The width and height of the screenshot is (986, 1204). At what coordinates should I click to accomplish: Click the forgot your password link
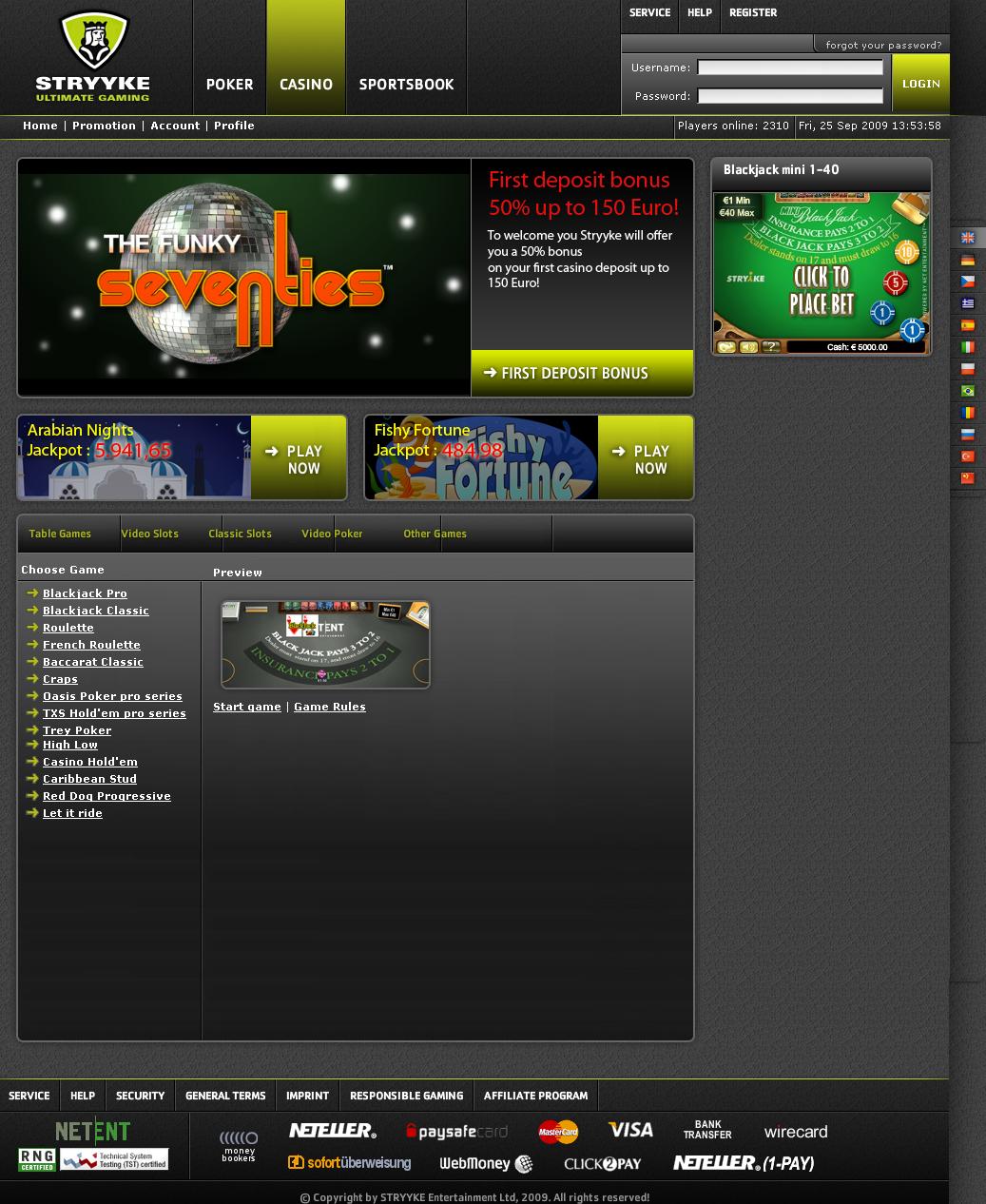coord(882,45)
